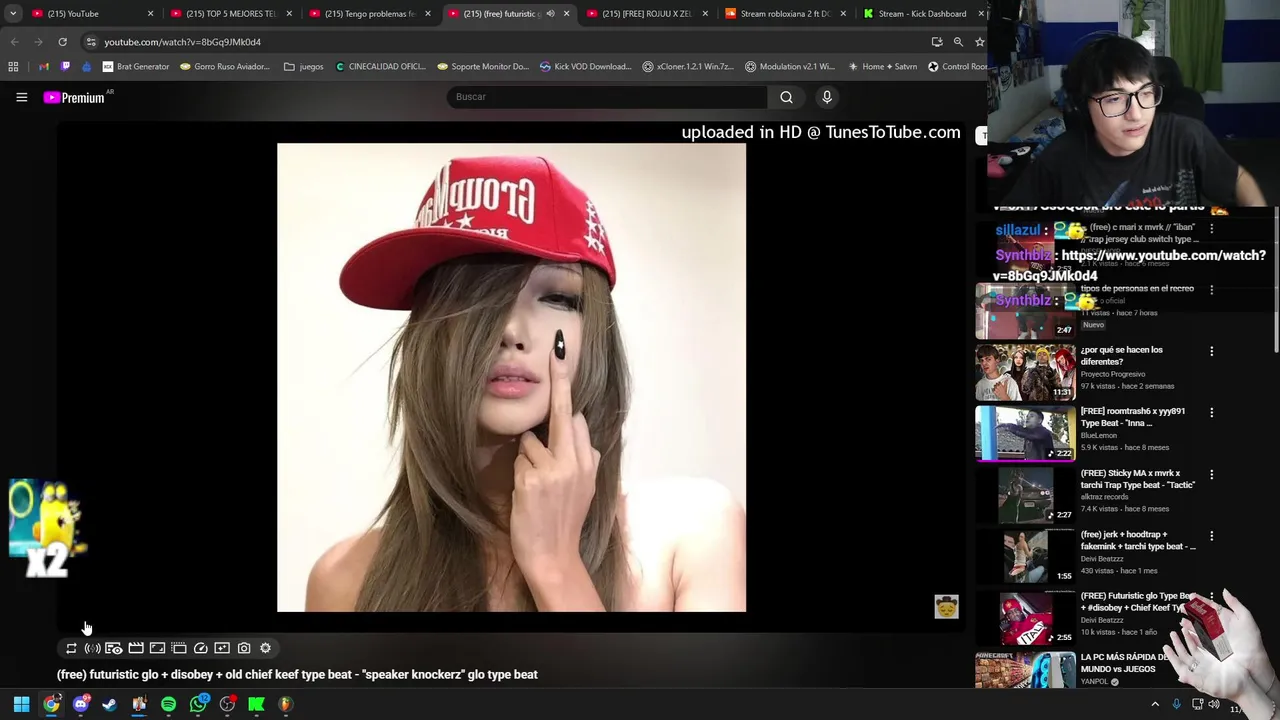Go back in browser history
The image size is (1280, 720).
14,42
